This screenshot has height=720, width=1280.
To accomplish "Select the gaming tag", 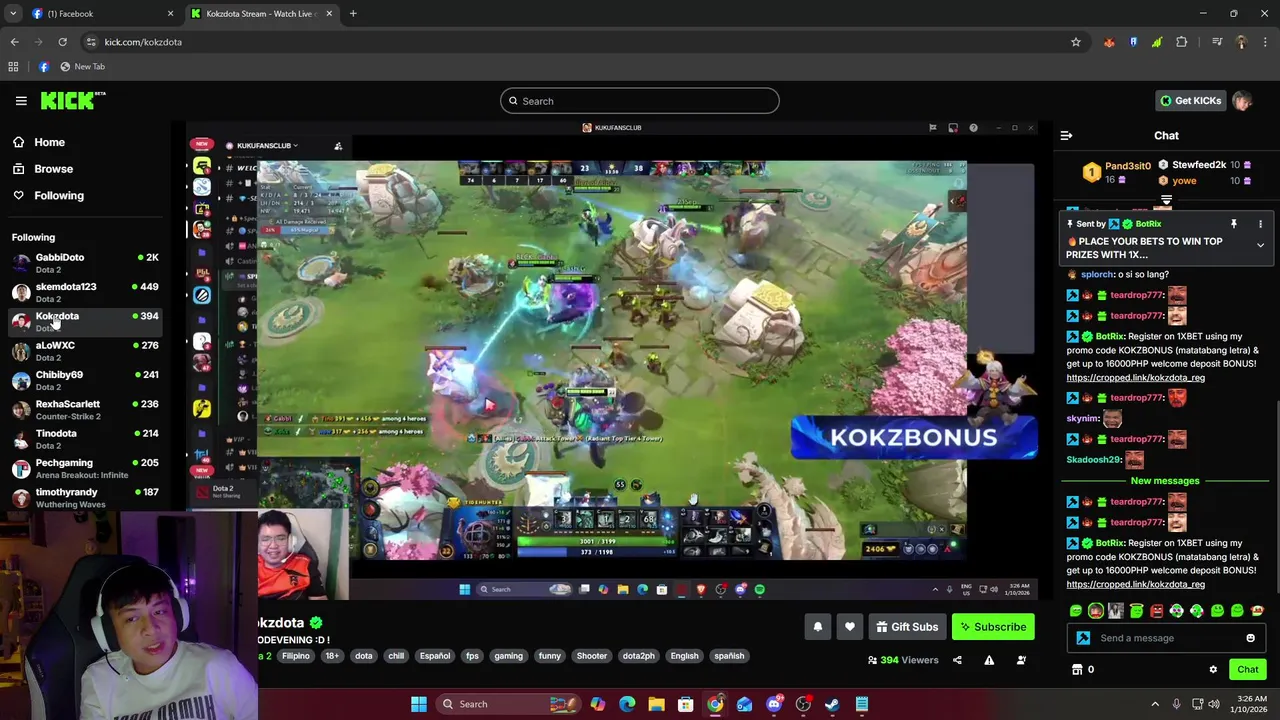I will point(508,656).
